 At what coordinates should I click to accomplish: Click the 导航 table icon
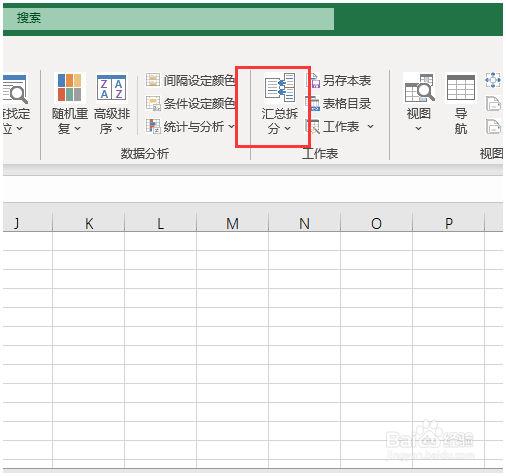pyautogui.click(x=461, y=87)
